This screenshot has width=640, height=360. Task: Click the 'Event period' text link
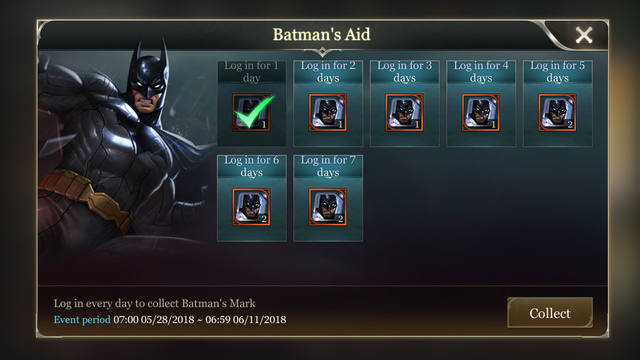pyautogui.click(x=82, y=320)
